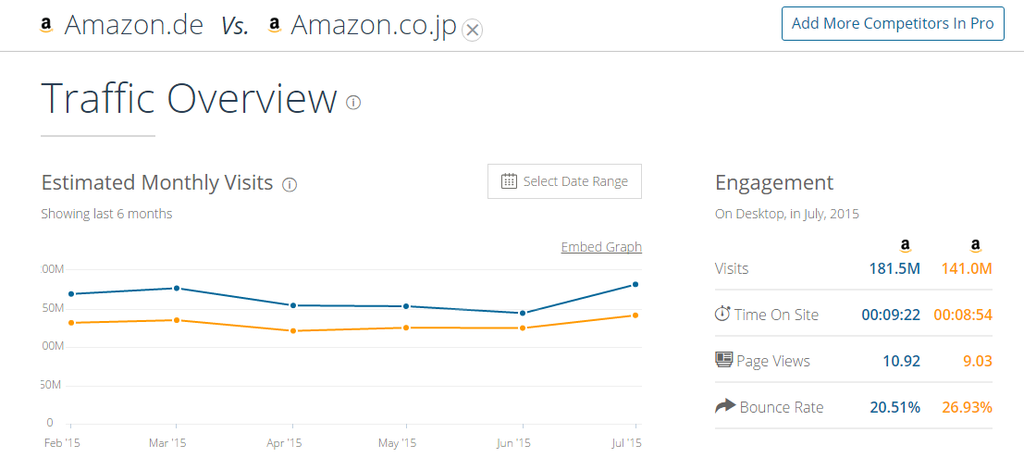Image resolution: width=1024 pixels, height=470 pixels.
Task: Click calendar icon in Select Date Range
Action: click(x=509, y=181)
